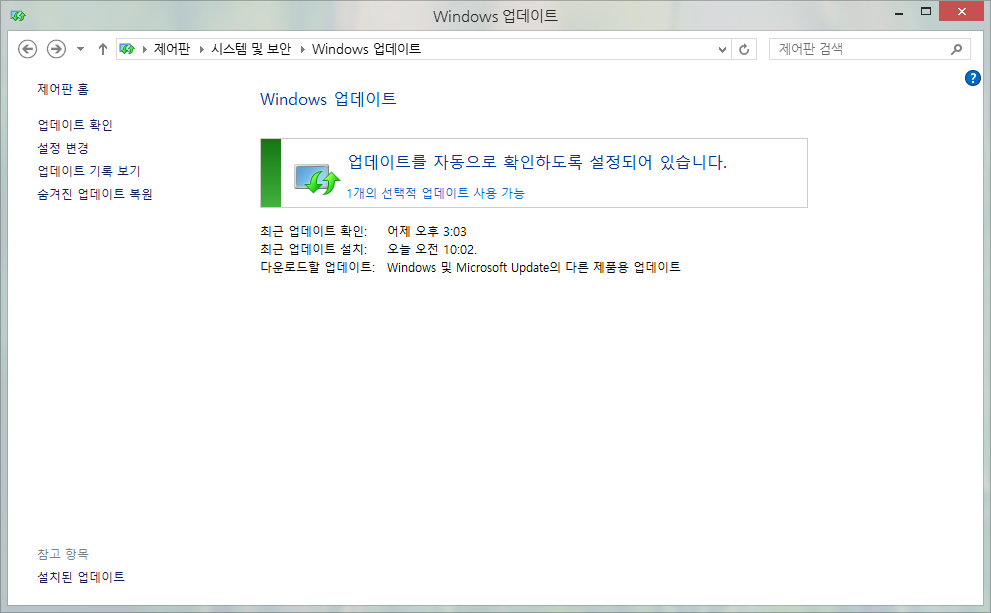Select 제어판 in the address breadcrumb
Screen dimensions: 991x613
click(x=172, y=49)
